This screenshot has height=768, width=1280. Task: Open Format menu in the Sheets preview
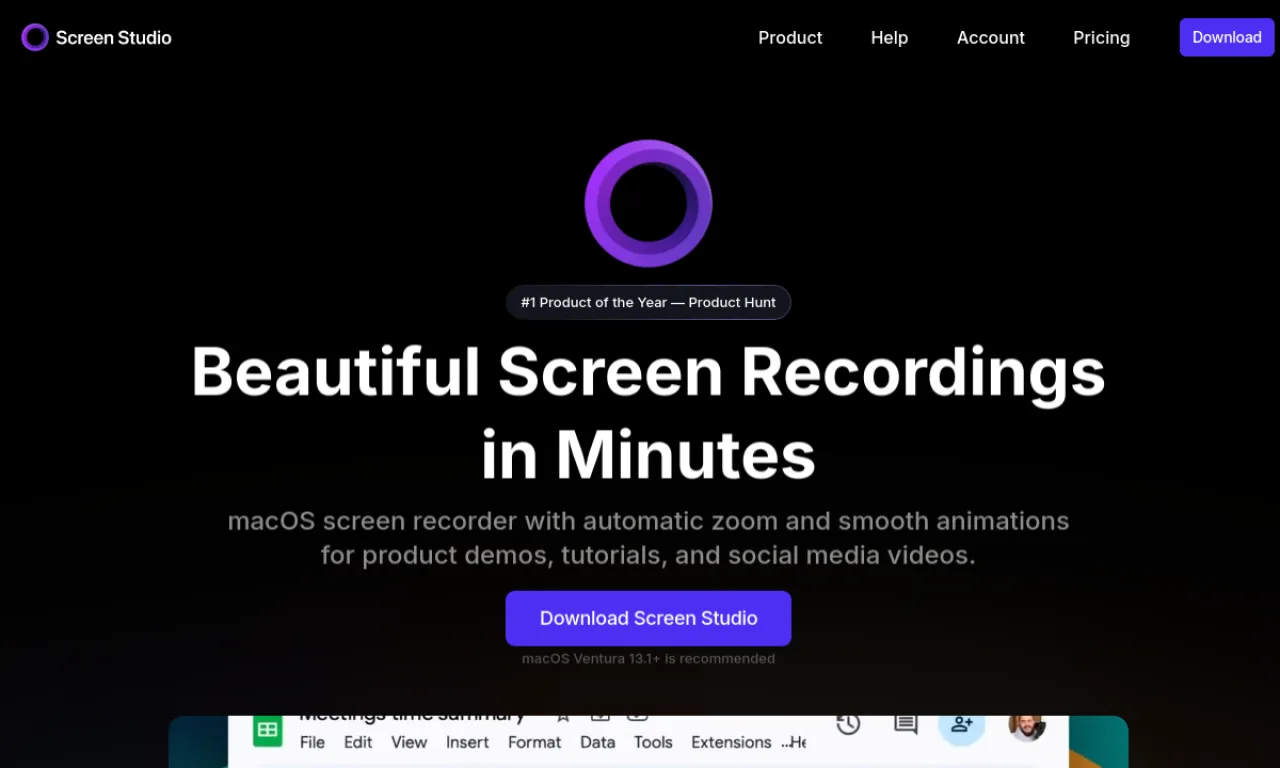point(534,742)
